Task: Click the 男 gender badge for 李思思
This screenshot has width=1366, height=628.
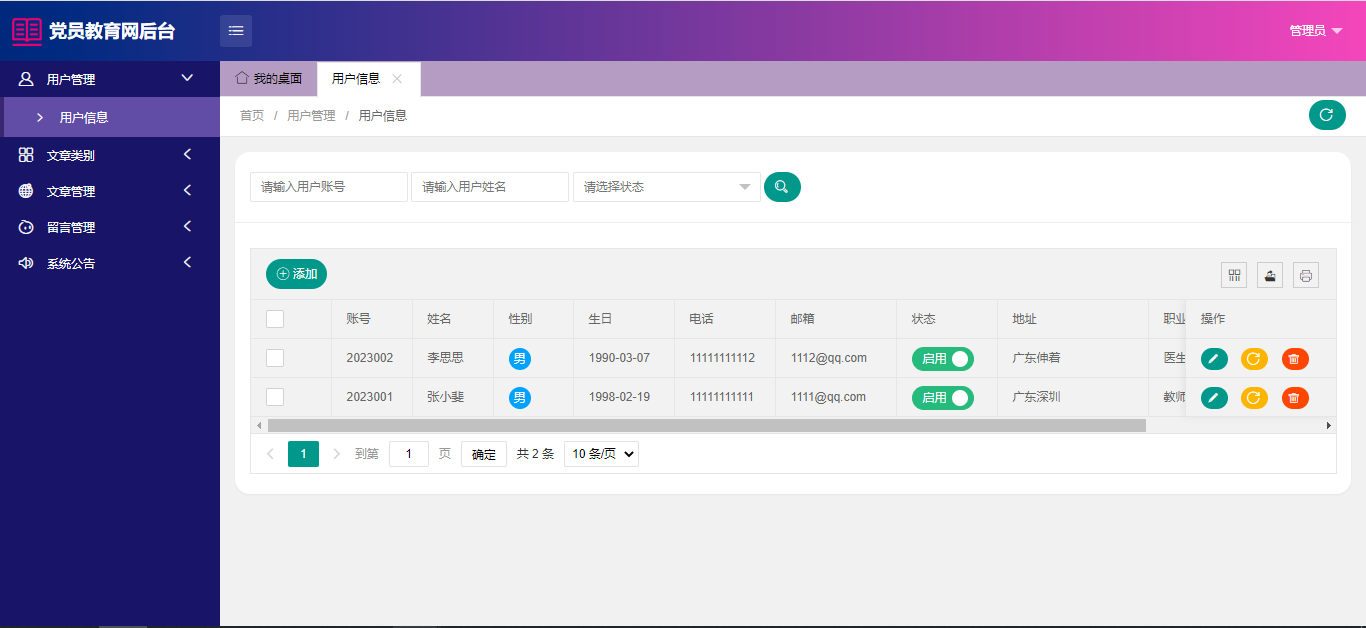Action: (x=520, y=359)
